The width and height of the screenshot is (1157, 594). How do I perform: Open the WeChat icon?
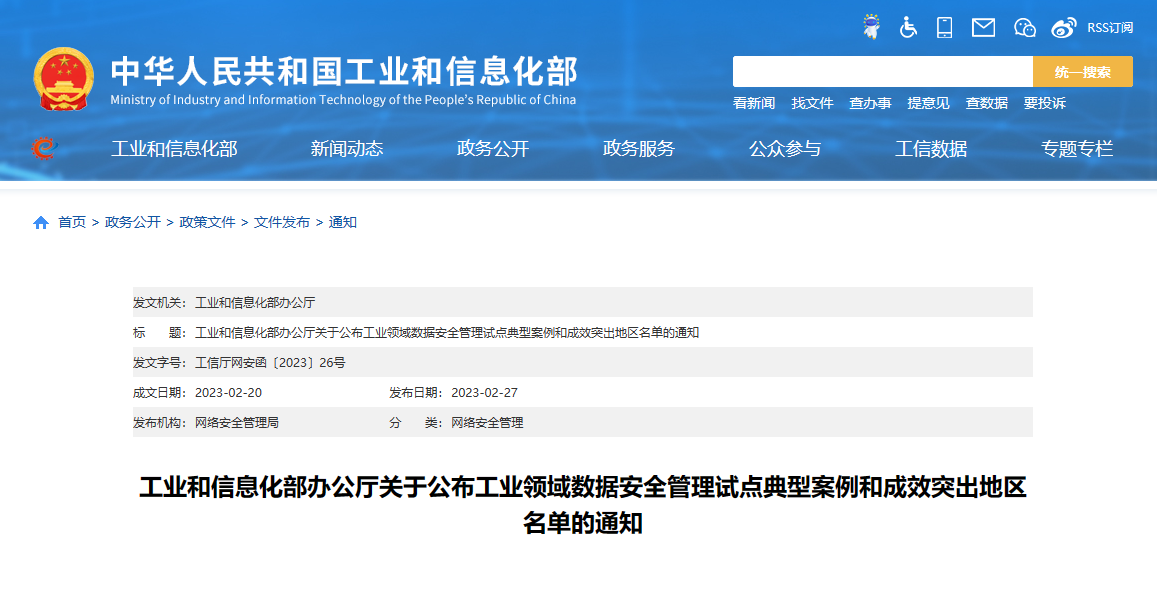(1025, 28)
